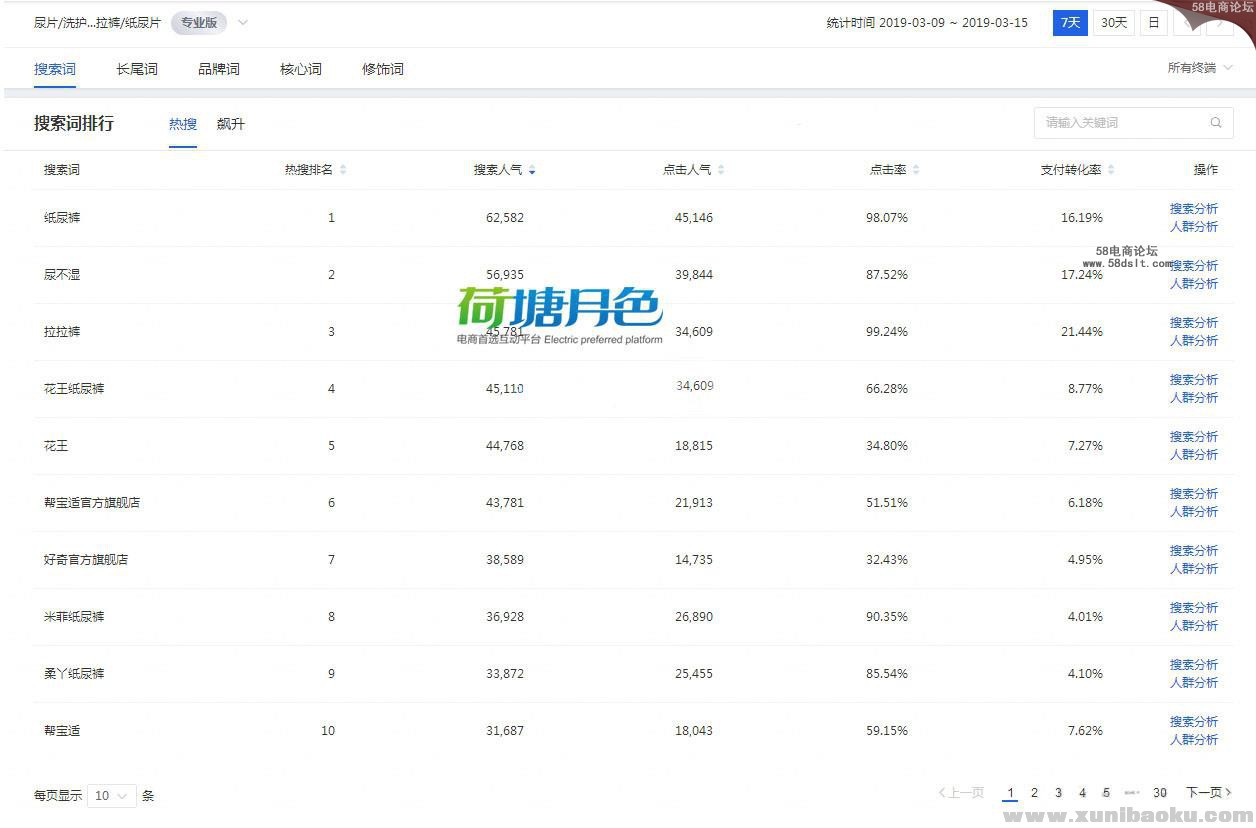Choose the 日 time range button

pos(1153,22)
